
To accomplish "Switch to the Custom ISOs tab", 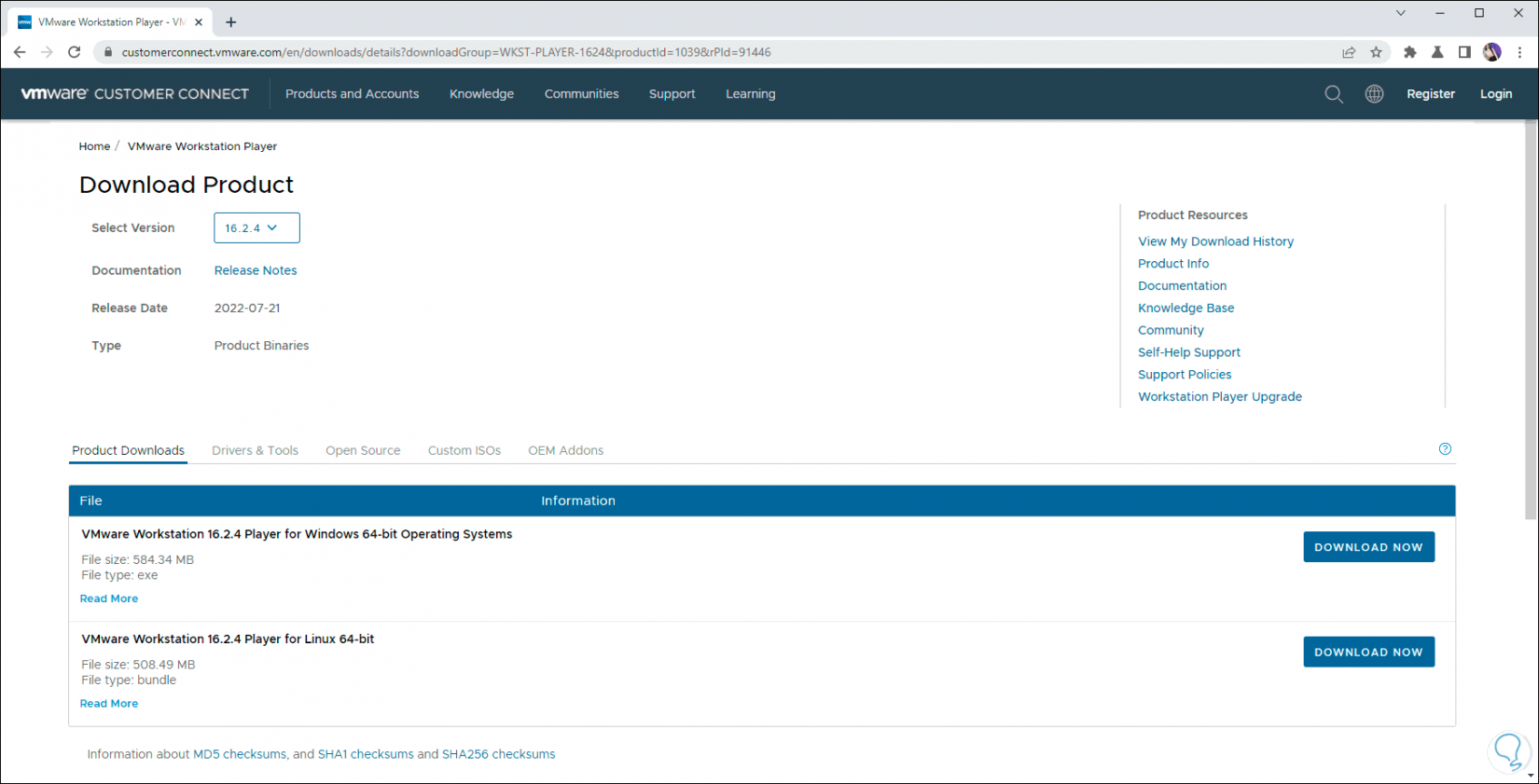I will 464,450.
